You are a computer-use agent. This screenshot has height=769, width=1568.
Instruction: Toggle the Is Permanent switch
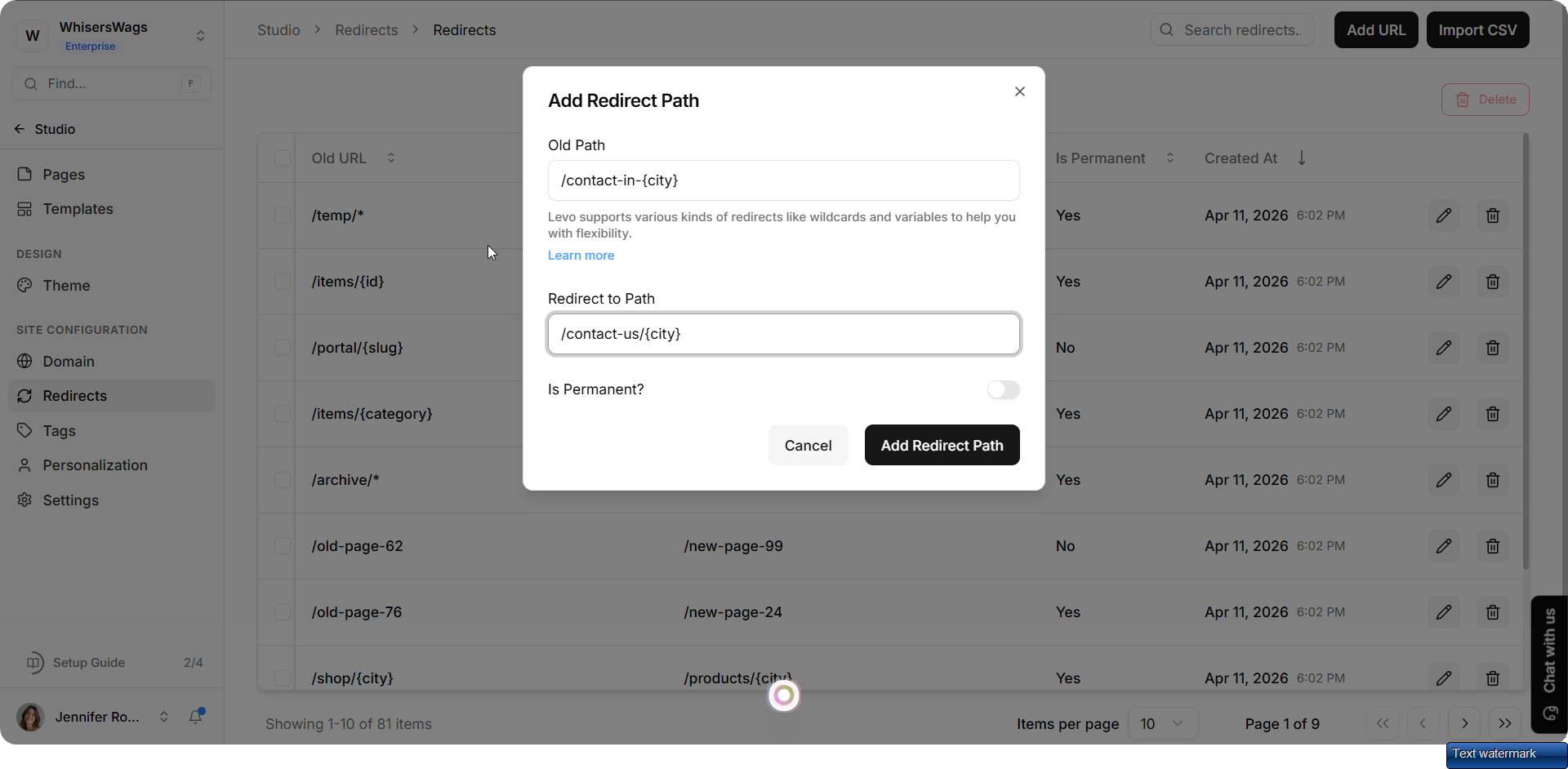click(1003, 390)
